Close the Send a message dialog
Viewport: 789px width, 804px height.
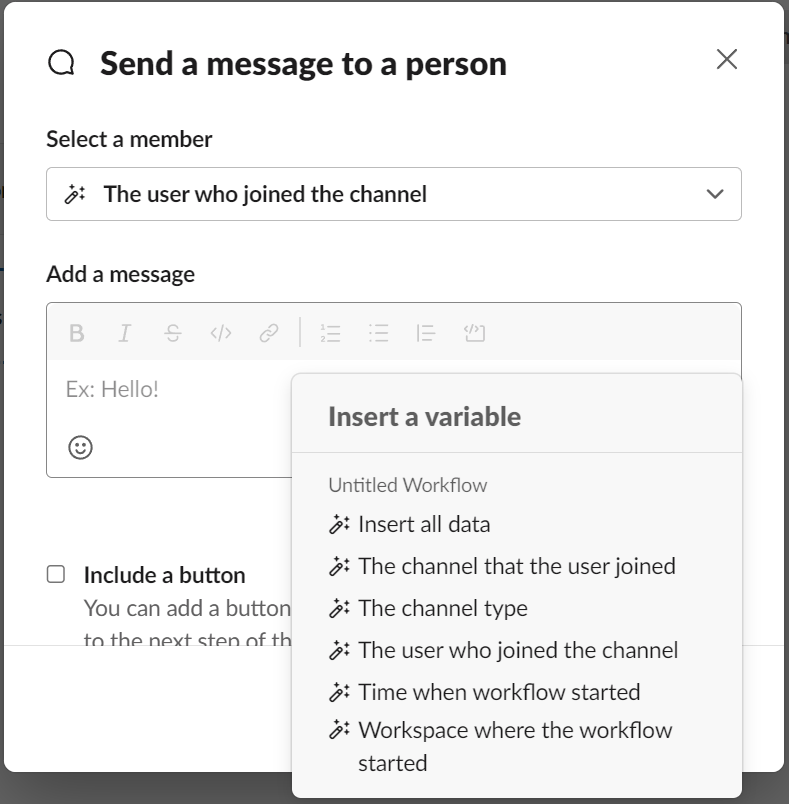pyautogui.click(x=726, y=59)
